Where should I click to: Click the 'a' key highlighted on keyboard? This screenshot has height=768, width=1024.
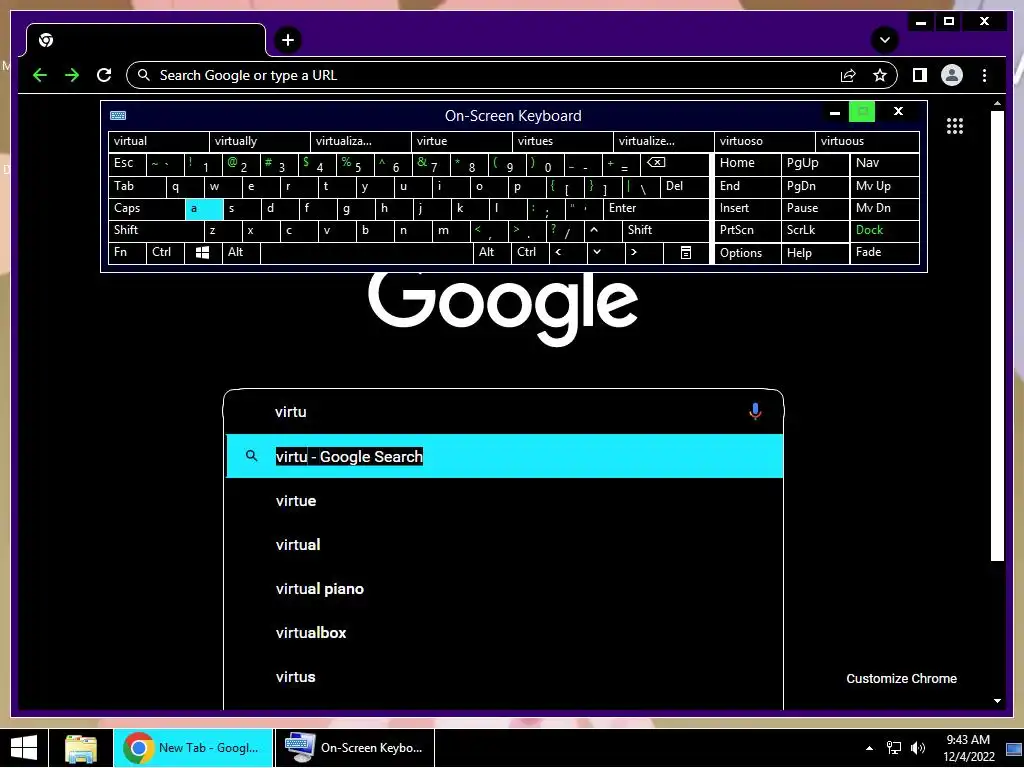tap(204, 209)
